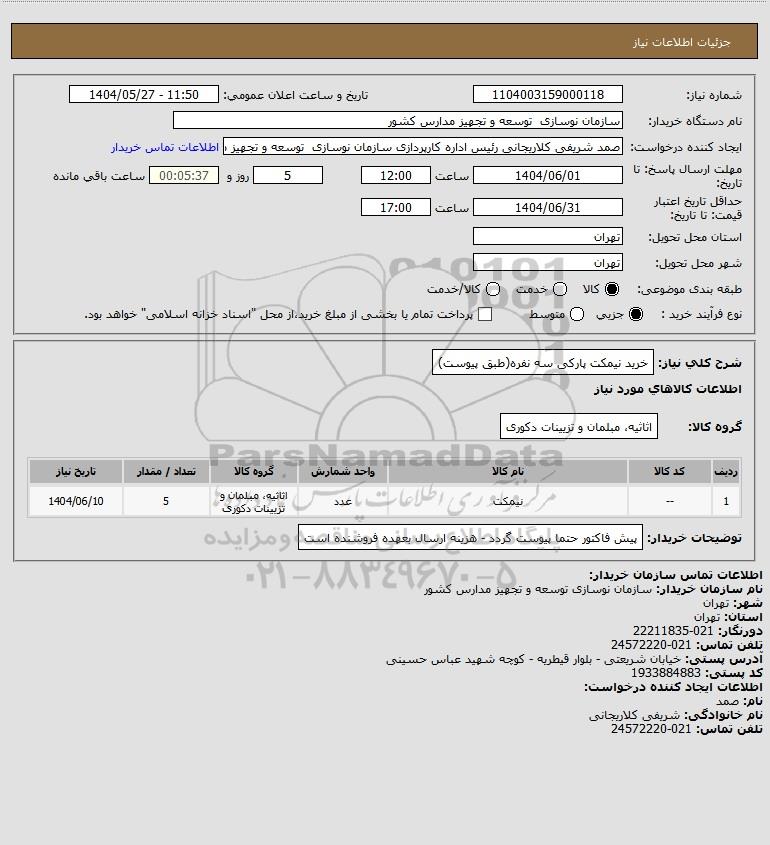Image resolution: width=770 pixels, height=845 pixels.
Task: Open the اطلاعات تماس خریدار link
Action: 165,147
